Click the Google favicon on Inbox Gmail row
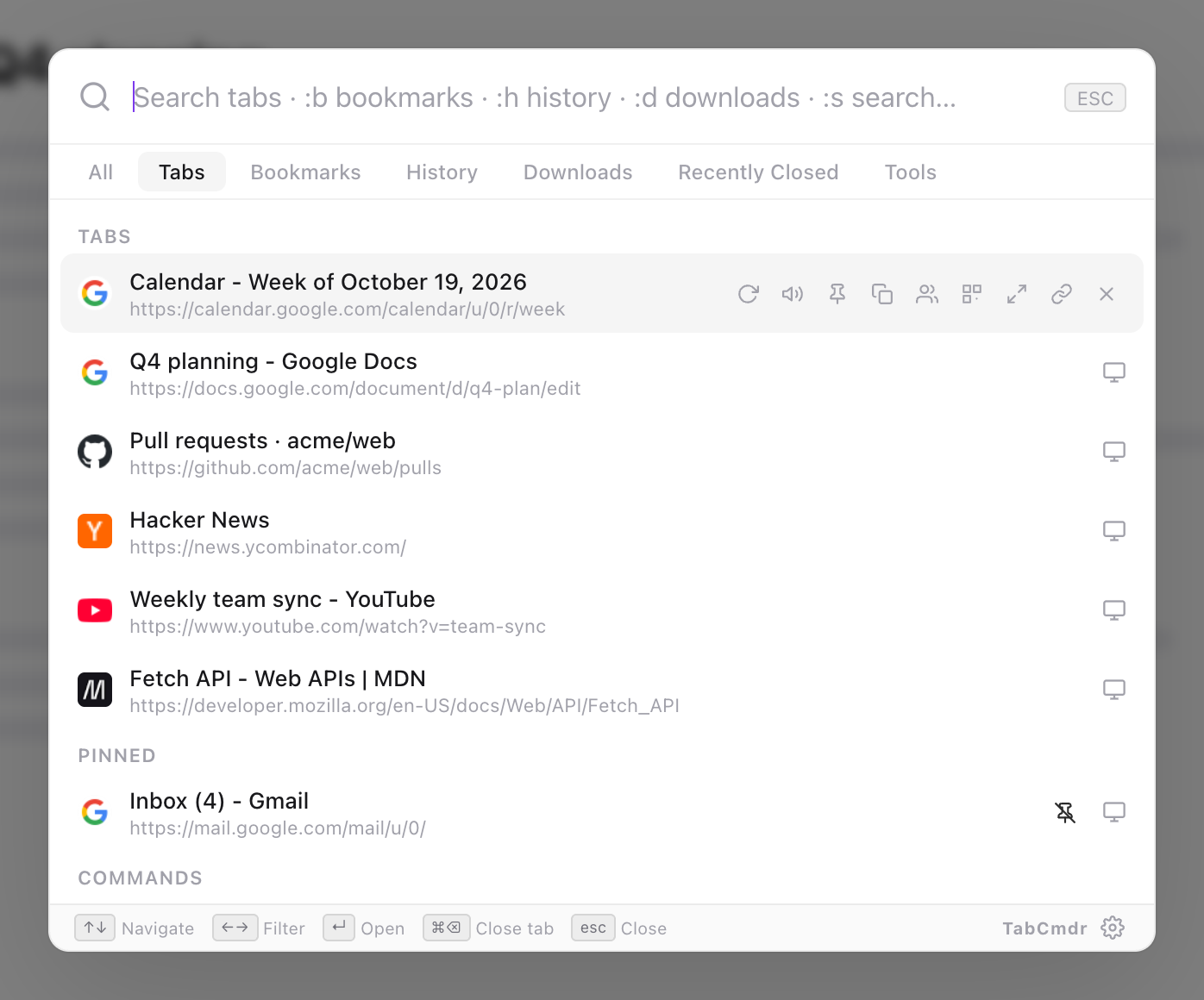Viewport: 1204px width, 1000px height. pos(95,812)
